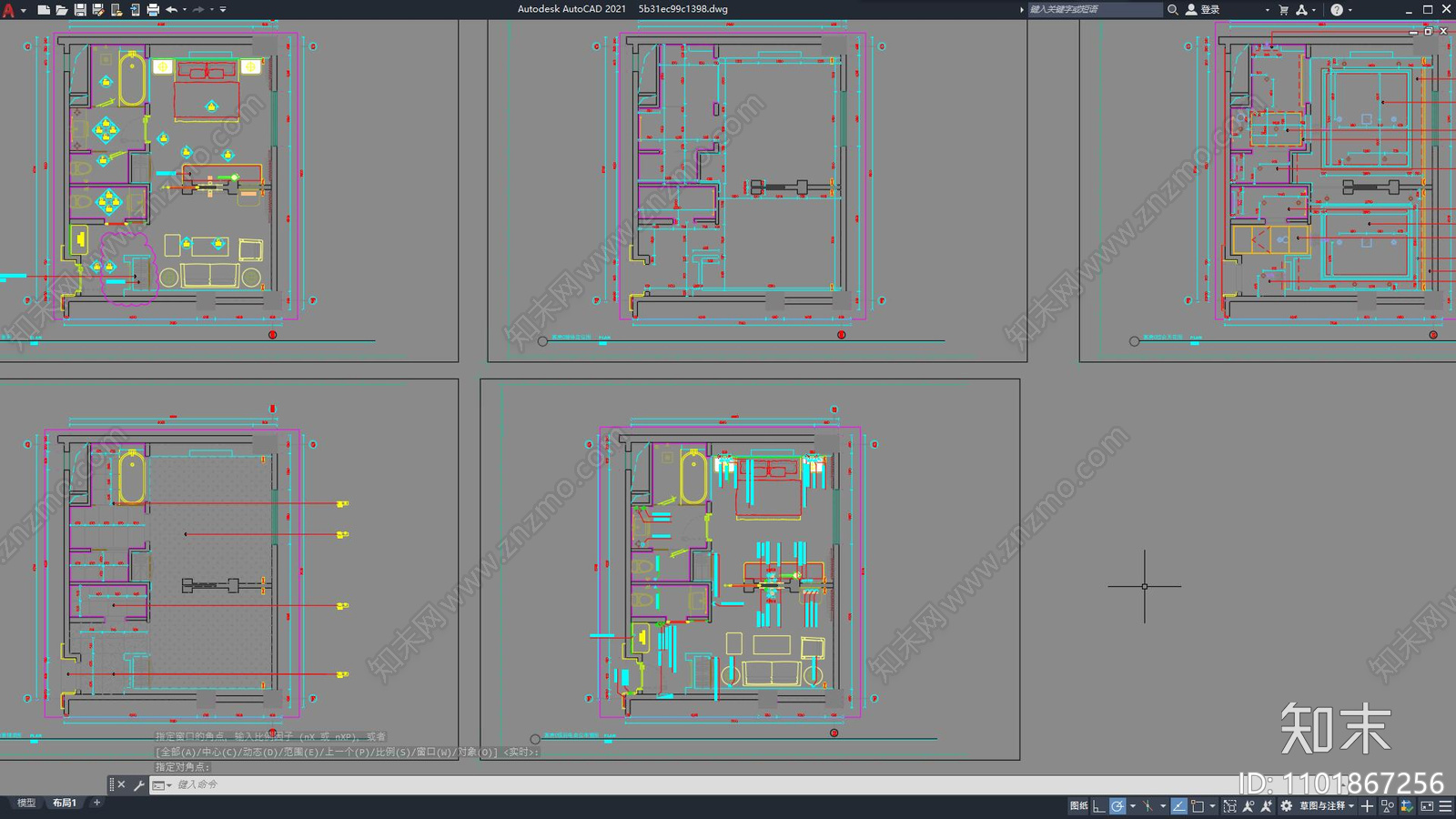Open the Help question mark icon
1456x819 pixels.
[x=1337, y=10]
